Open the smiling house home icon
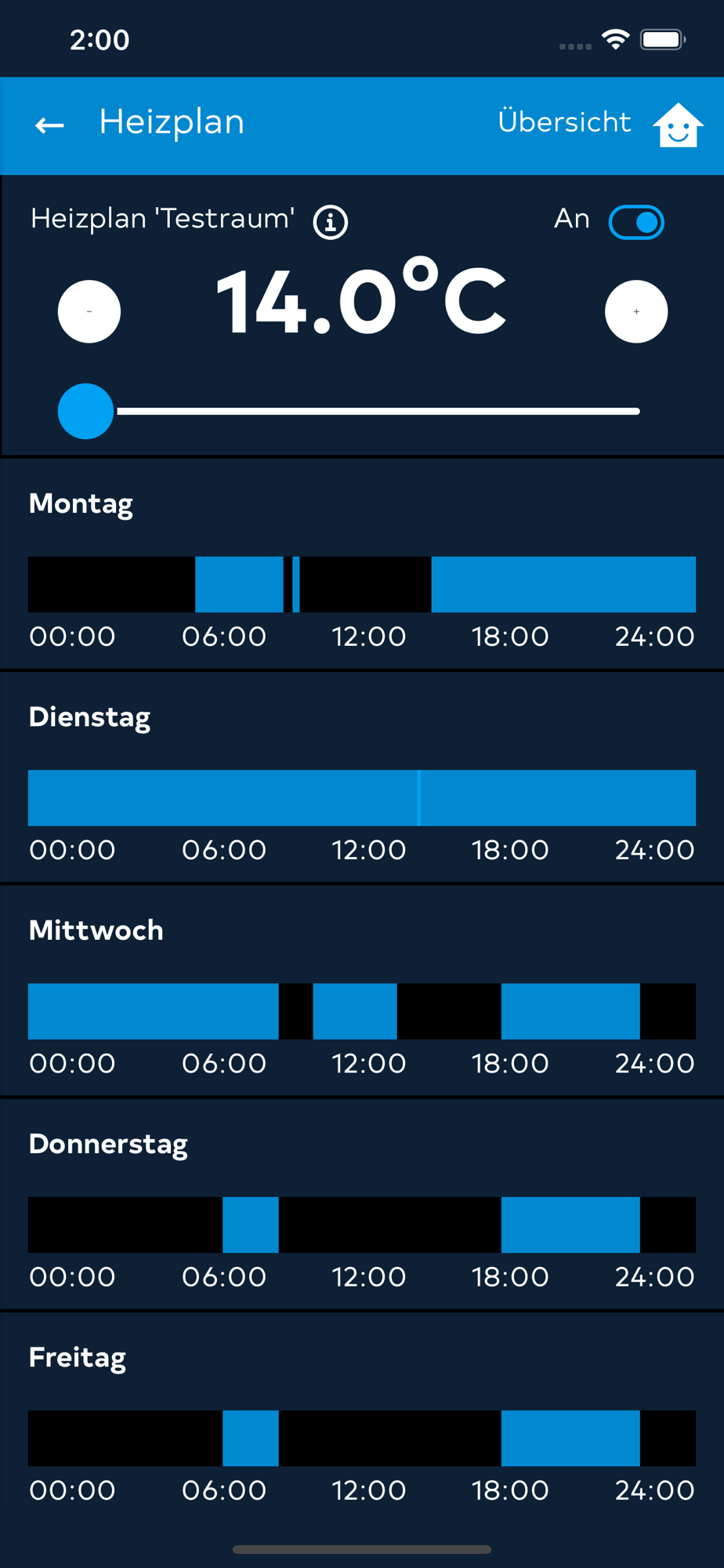Image resolution: width=724 pixels, height=1568 pixels. [x=678, y=125]
